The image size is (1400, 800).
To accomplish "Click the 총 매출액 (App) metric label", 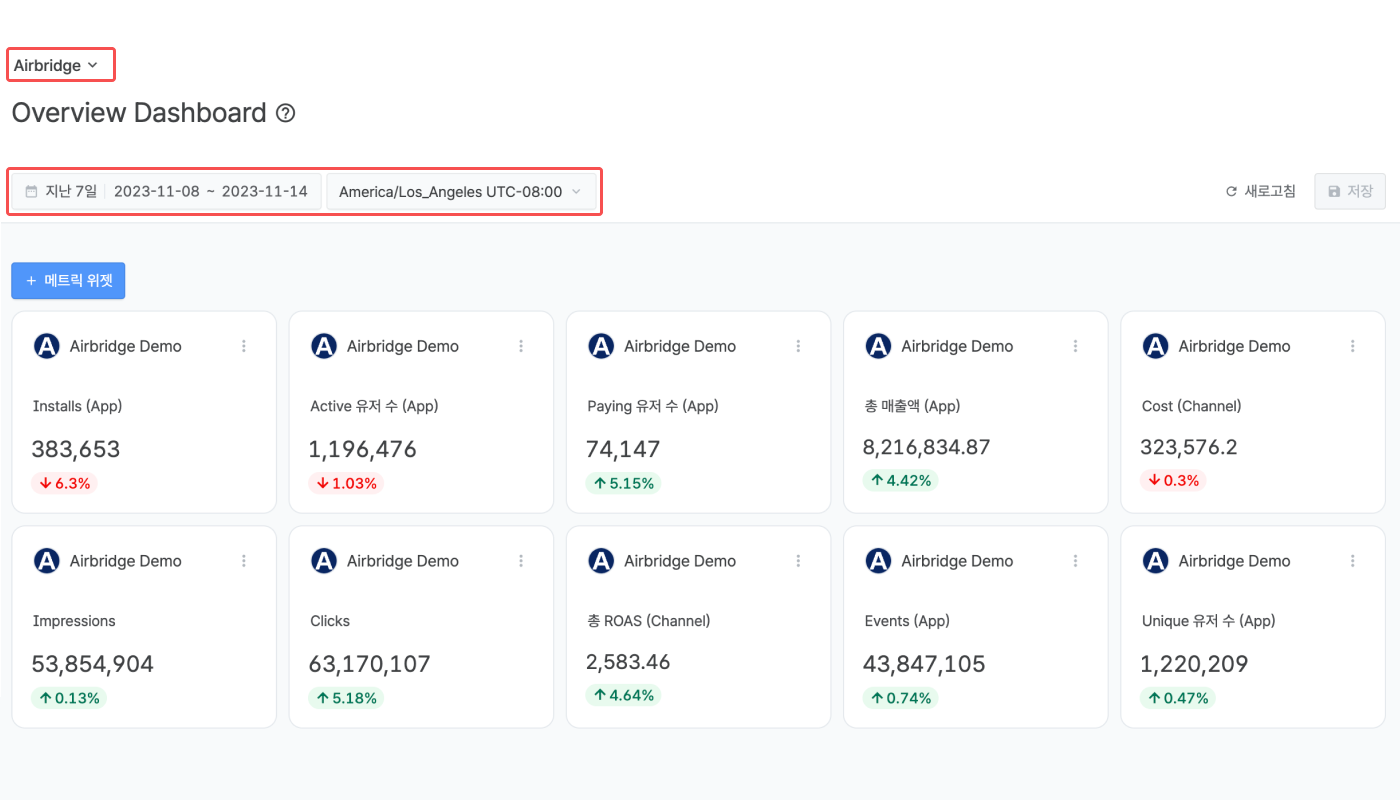I will 912,406.
